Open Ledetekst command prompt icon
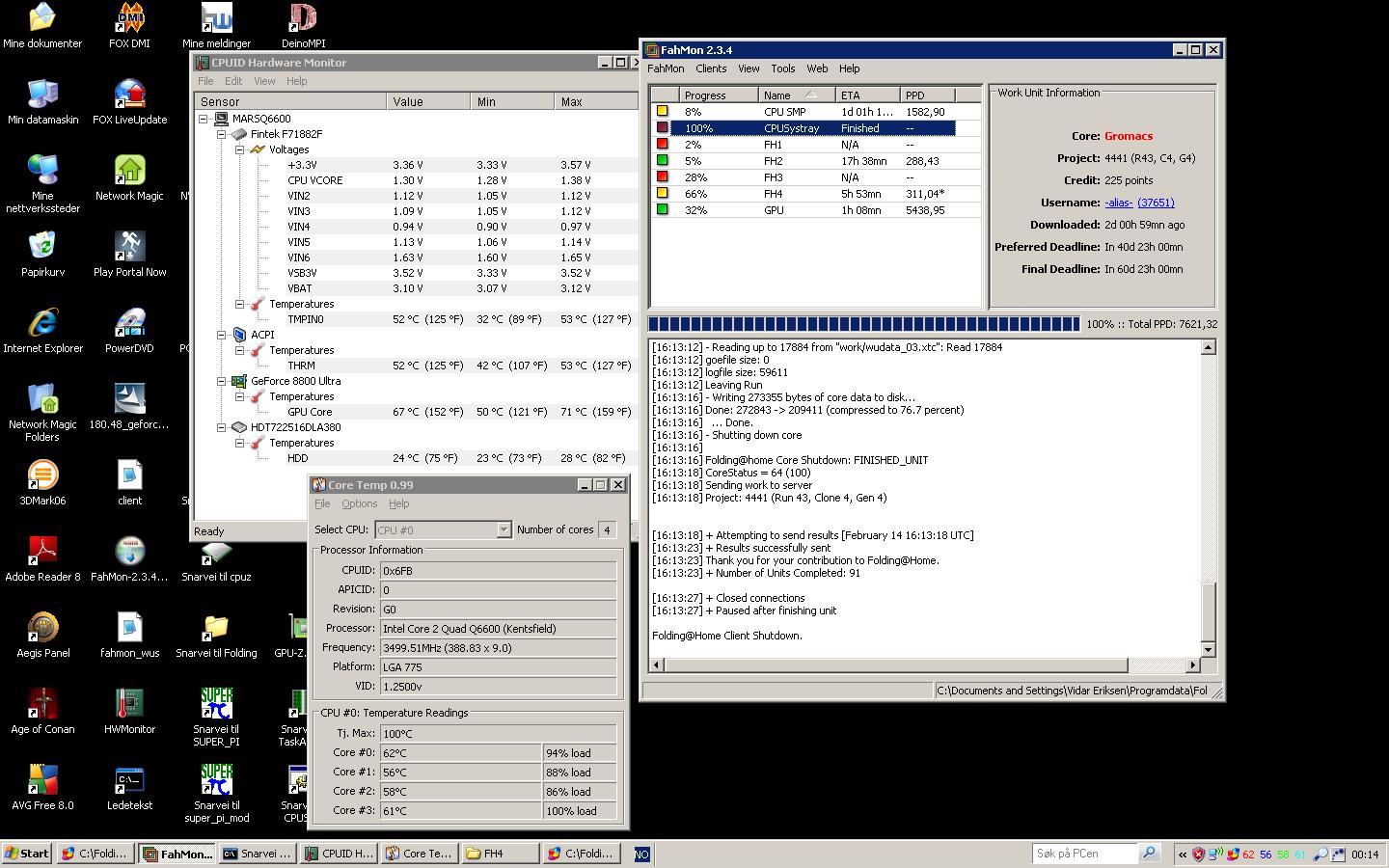This screenshot has height=868, width=1389. pos(129,788)
